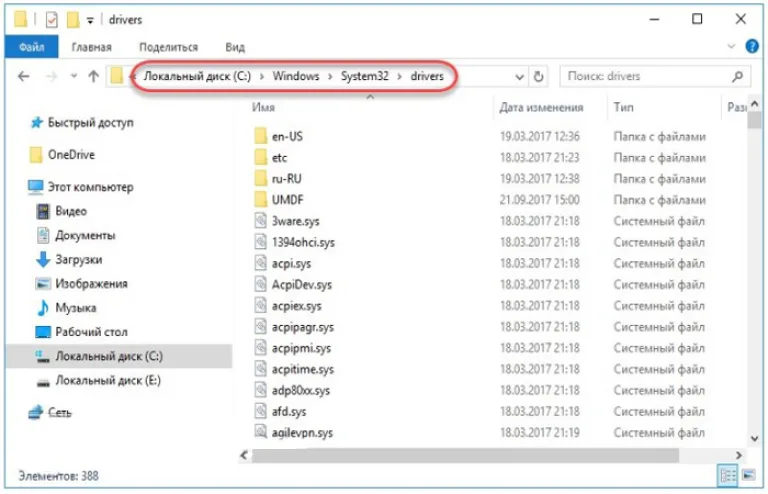Select file 3ware.sys
Screen dimensions: 768x494
[x=296, y=221]
